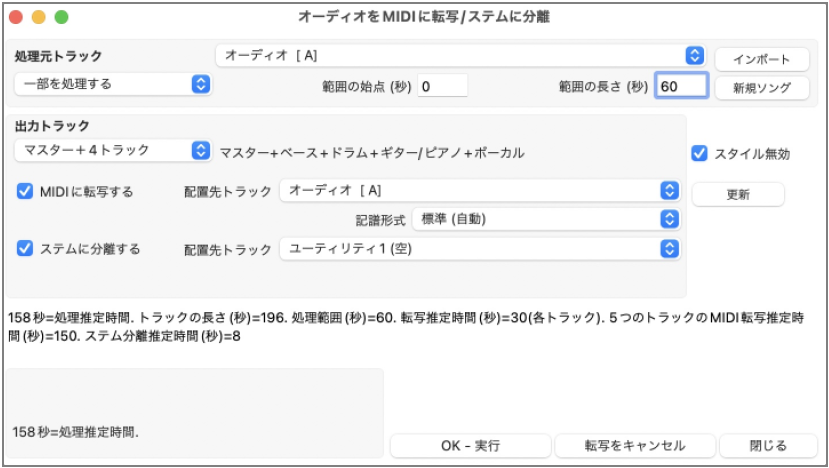Screen dimensions: 829x468
Task: Click the 範囲の始点 (秒) input field
Action: pyautogui.click(x=443, y=86)
